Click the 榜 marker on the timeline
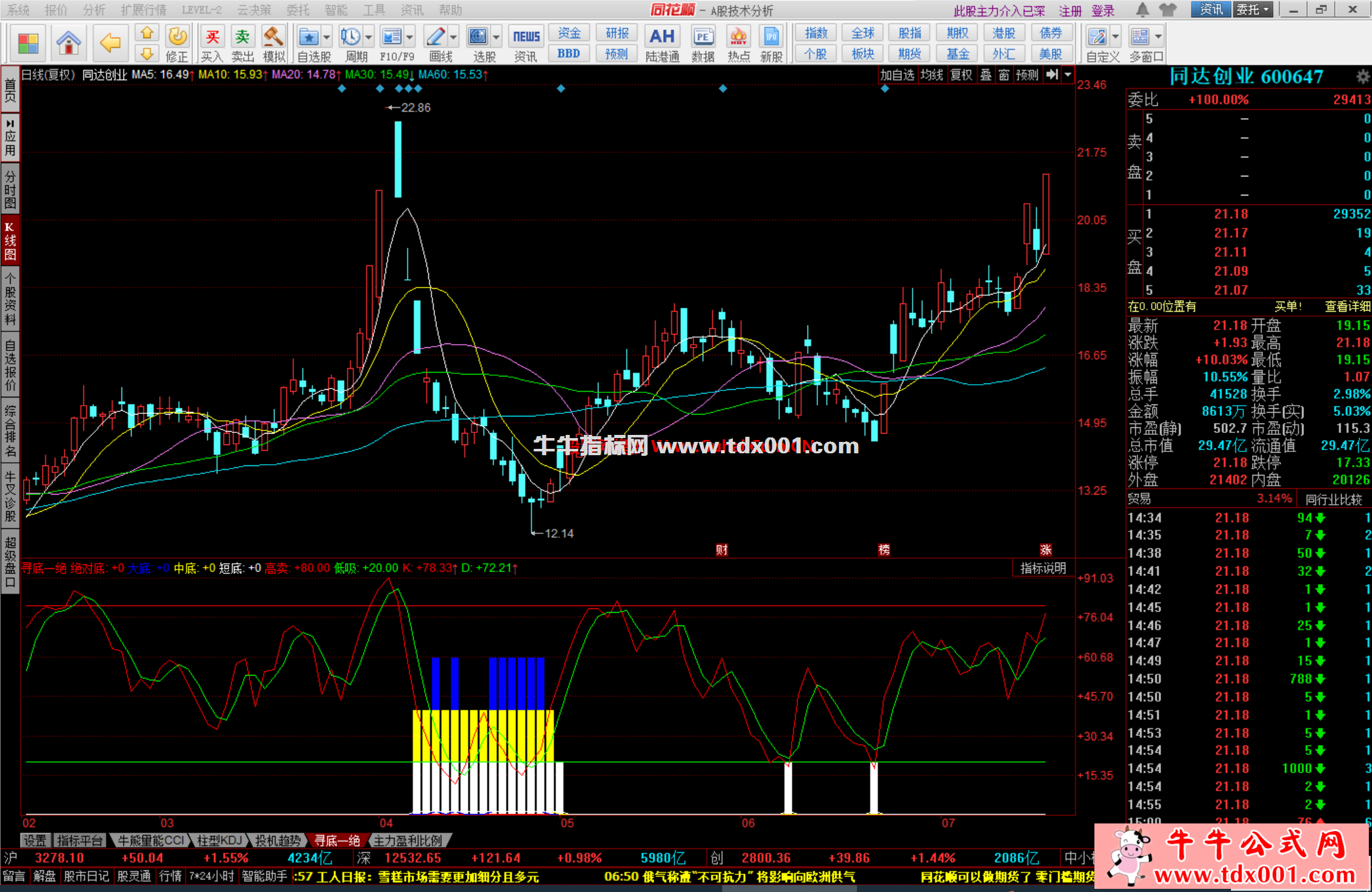 click(884, 550)
